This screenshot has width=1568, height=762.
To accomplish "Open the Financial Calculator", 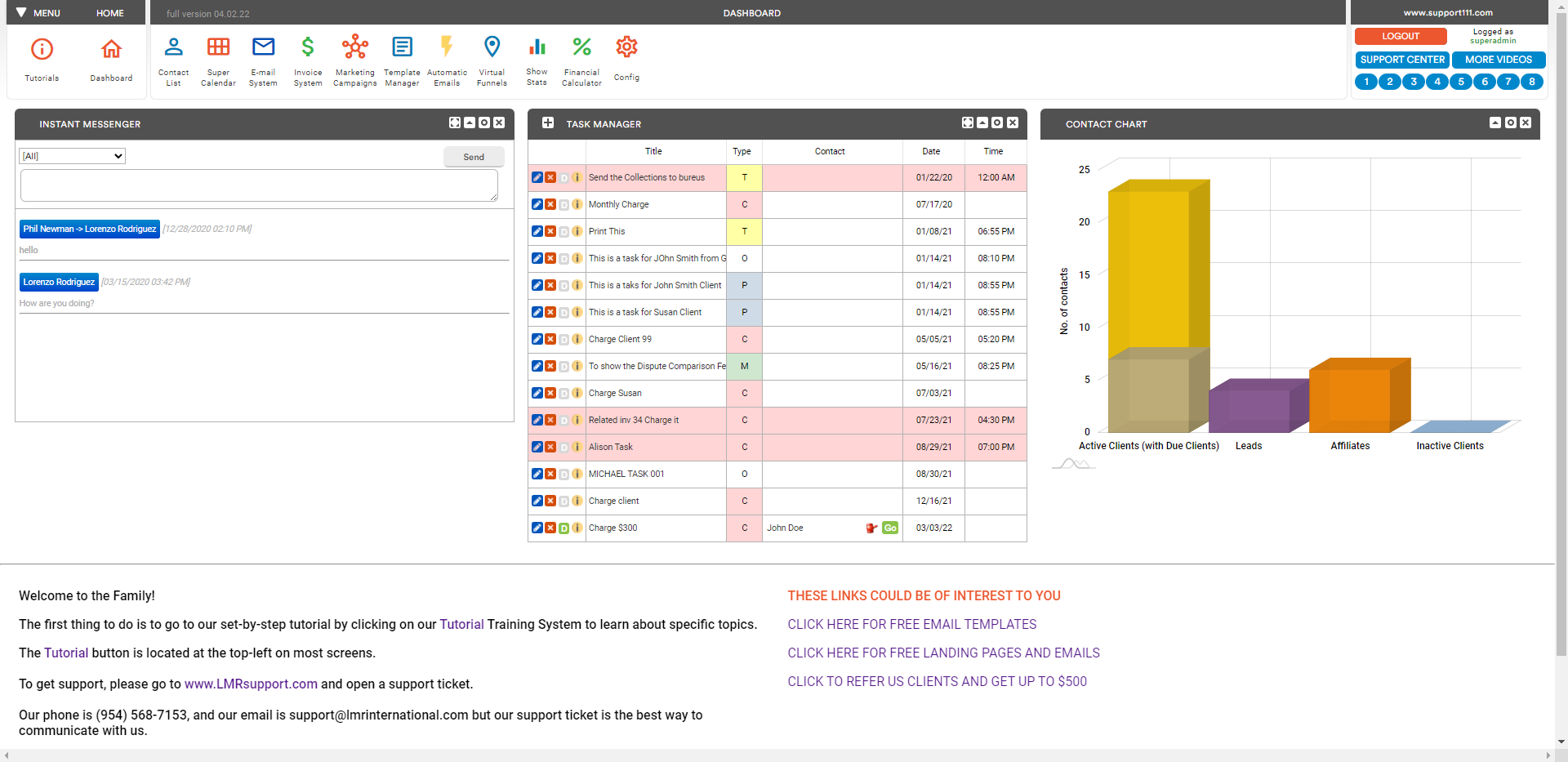I will (x=581, y=61).
